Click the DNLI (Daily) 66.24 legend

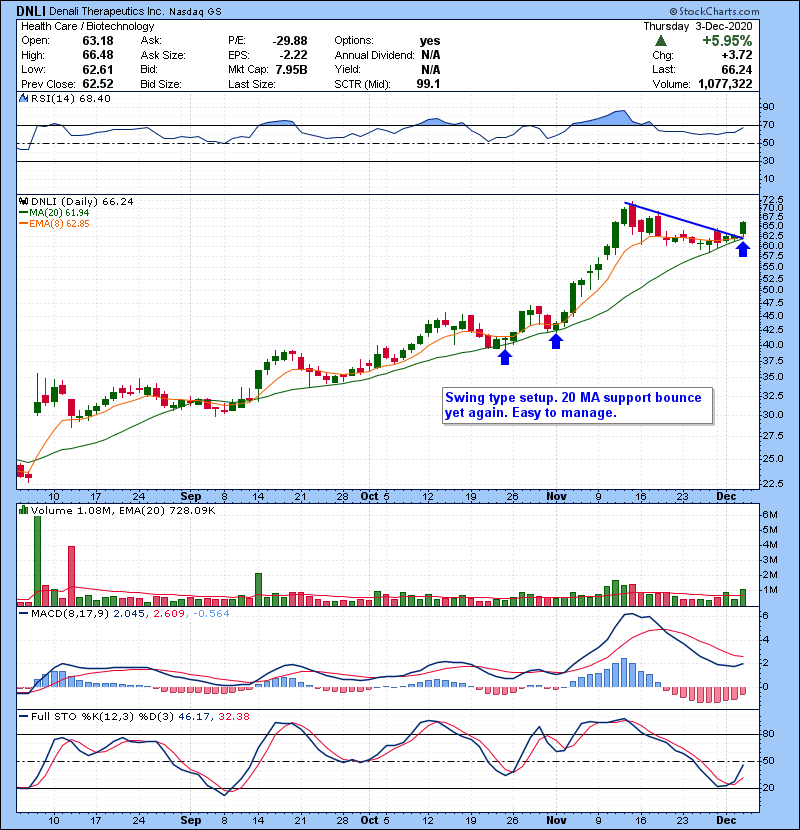[82, 201]
